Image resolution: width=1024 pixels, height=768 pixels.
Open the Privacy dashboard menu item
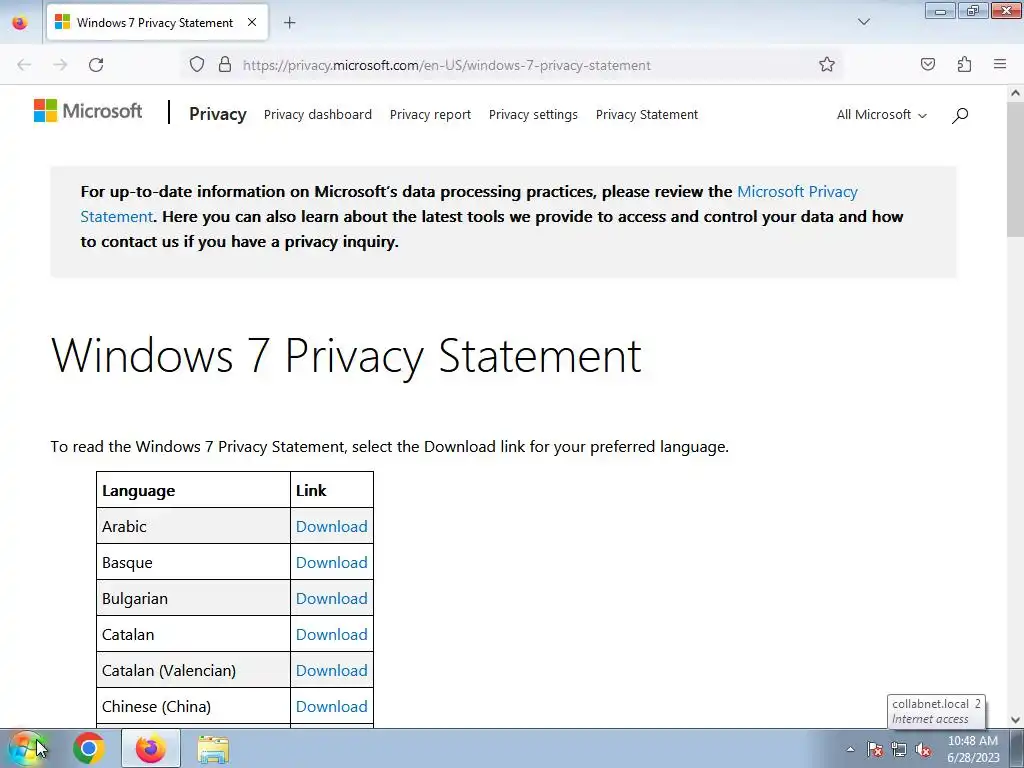point(317,115)
